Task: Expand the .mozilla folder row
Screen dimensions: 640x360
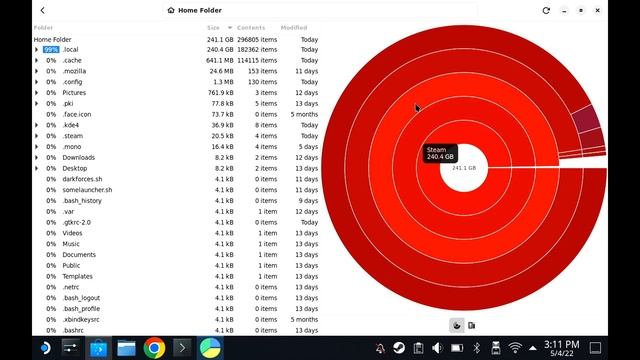Action: (x=36, y=71)
